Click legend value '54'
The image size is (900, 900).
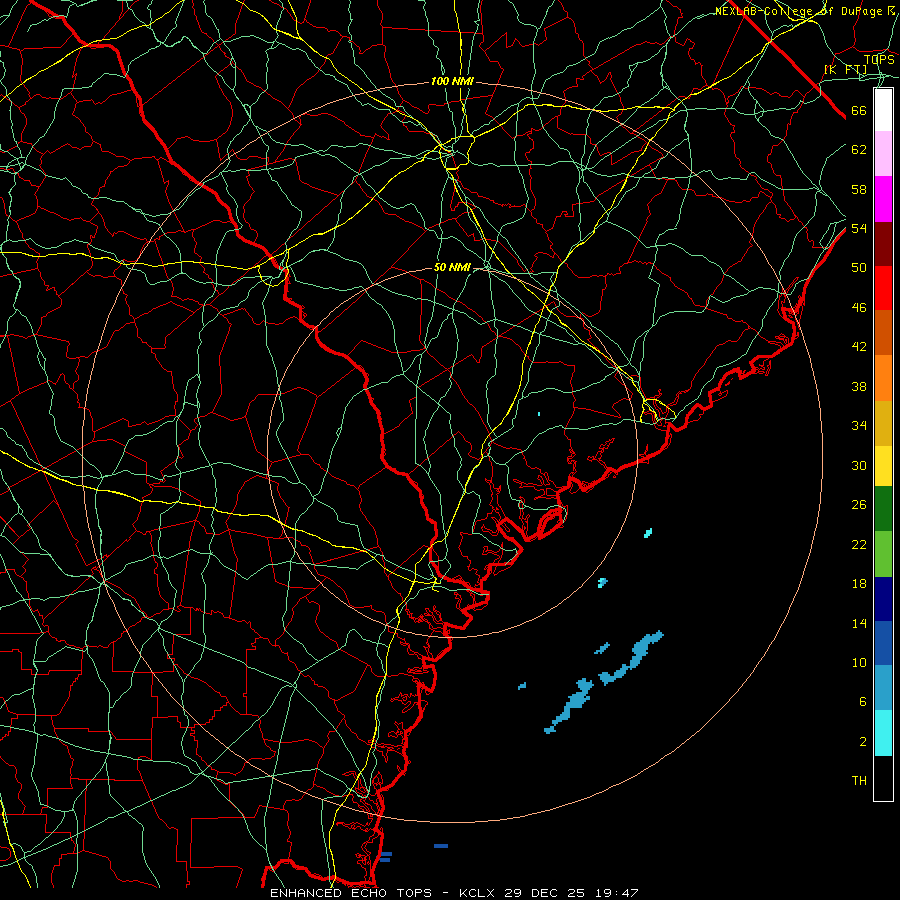click(859, 228)
